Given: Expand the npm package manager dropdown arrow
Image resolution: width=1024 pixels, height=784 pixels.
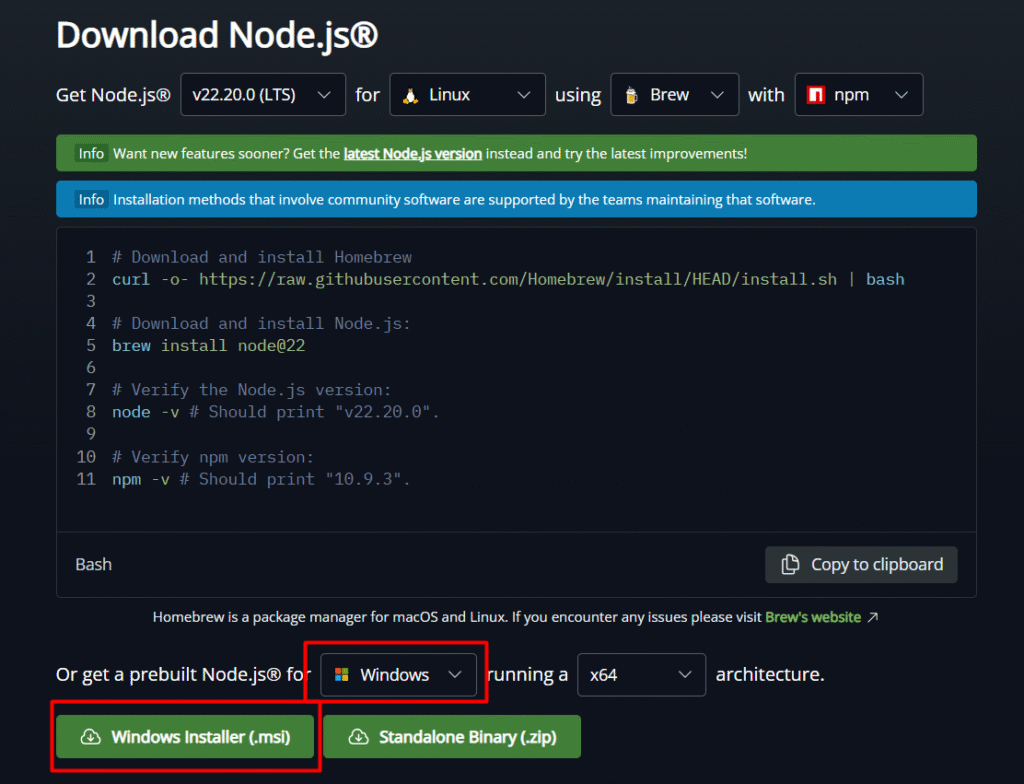Looking at the screenshot, I should click(x=901, y=95).
